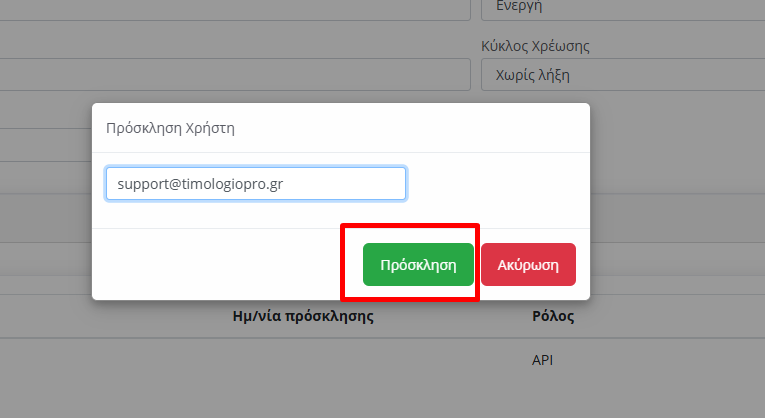Image resolution: width=765 pixels, height=418 pixels.
Task: Focus the support@timologiopro.gr email field
Action: (256, 184)
